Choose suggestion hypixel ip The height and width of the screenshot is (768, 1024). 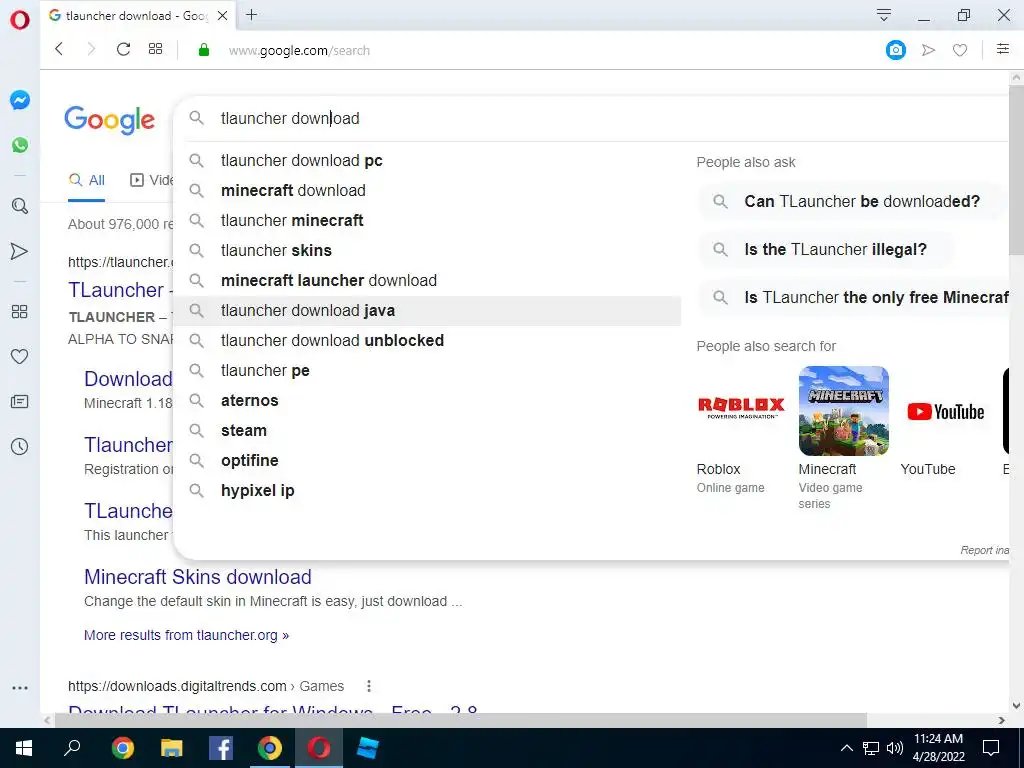[427, 491]
